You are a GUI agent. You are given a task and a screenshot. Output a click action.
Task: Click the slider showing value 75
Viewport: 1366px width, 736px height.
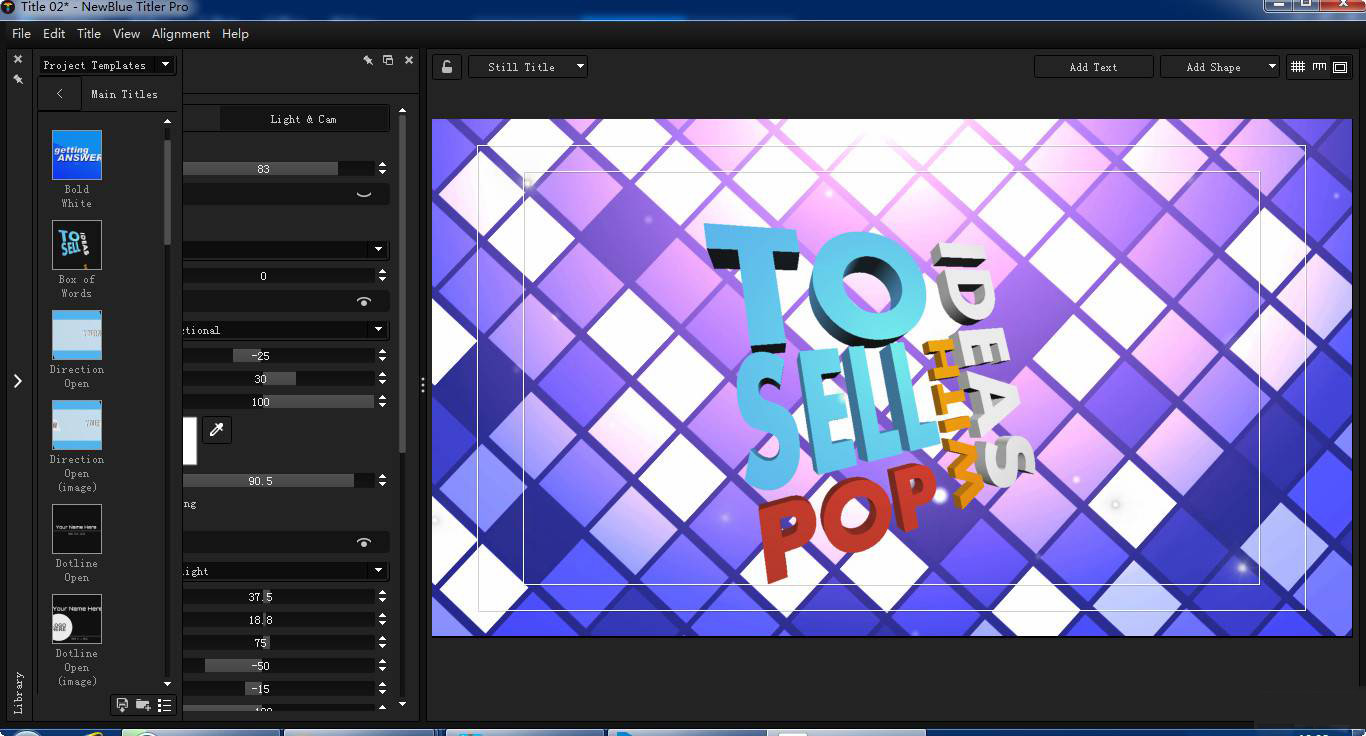tap(278, 643)
